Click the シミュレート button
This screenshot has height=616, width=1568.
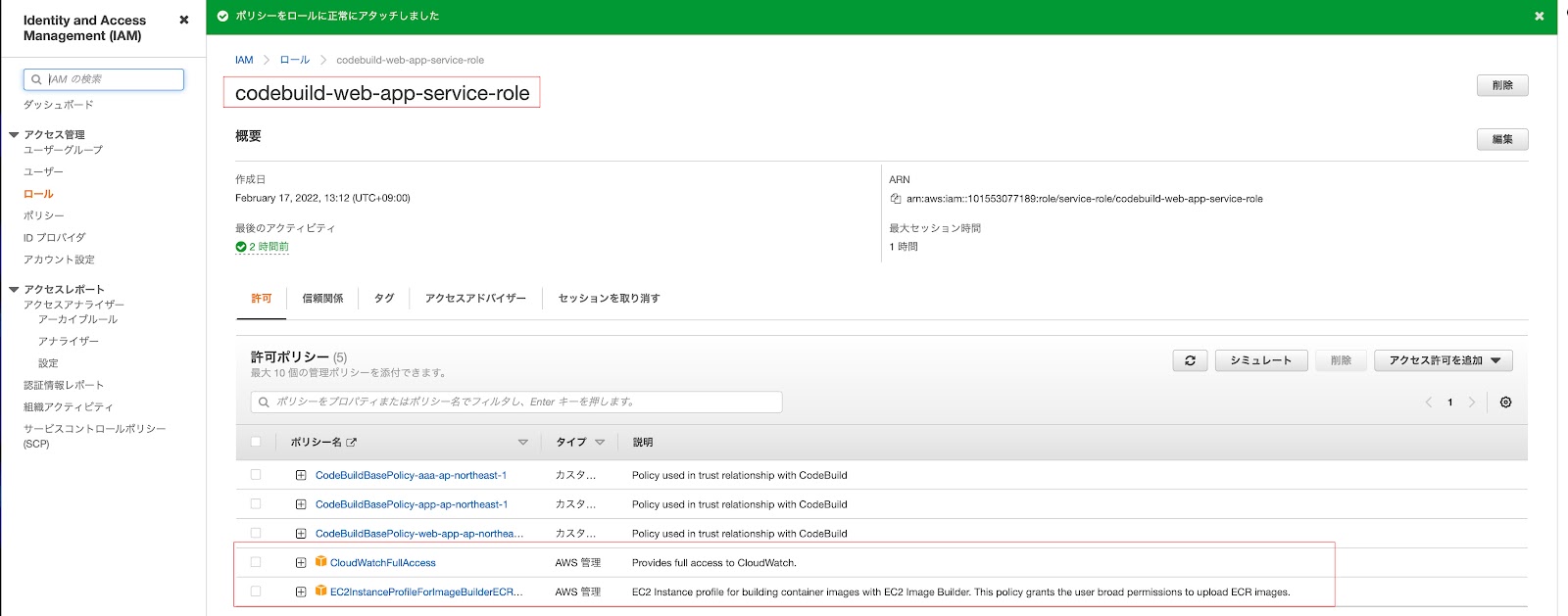[x=1261, y=360]
